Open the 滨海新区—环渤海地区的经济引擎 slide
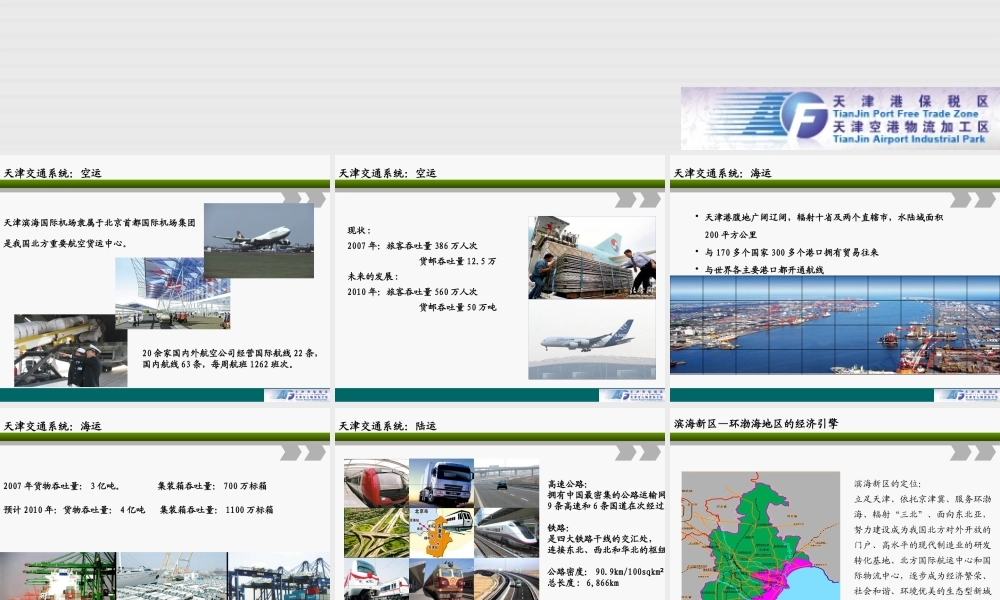1000x600 pixels. click(x=835, y=504)
